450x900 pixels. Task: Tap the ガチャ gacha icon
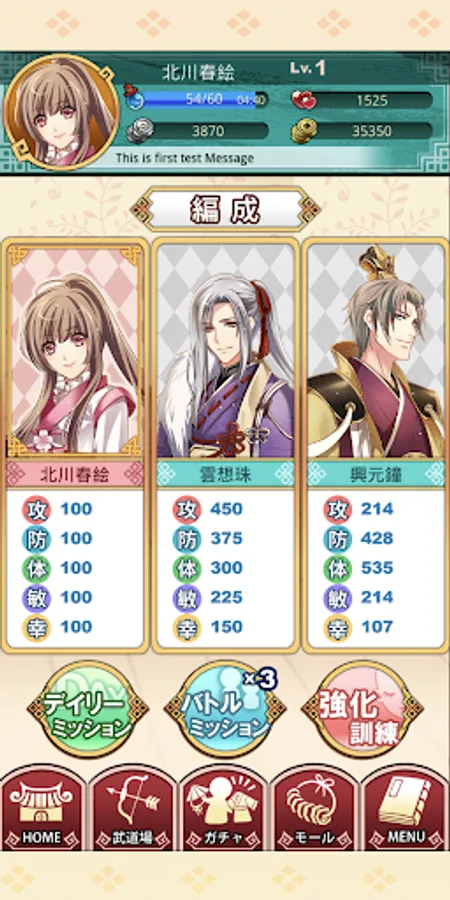224,809
